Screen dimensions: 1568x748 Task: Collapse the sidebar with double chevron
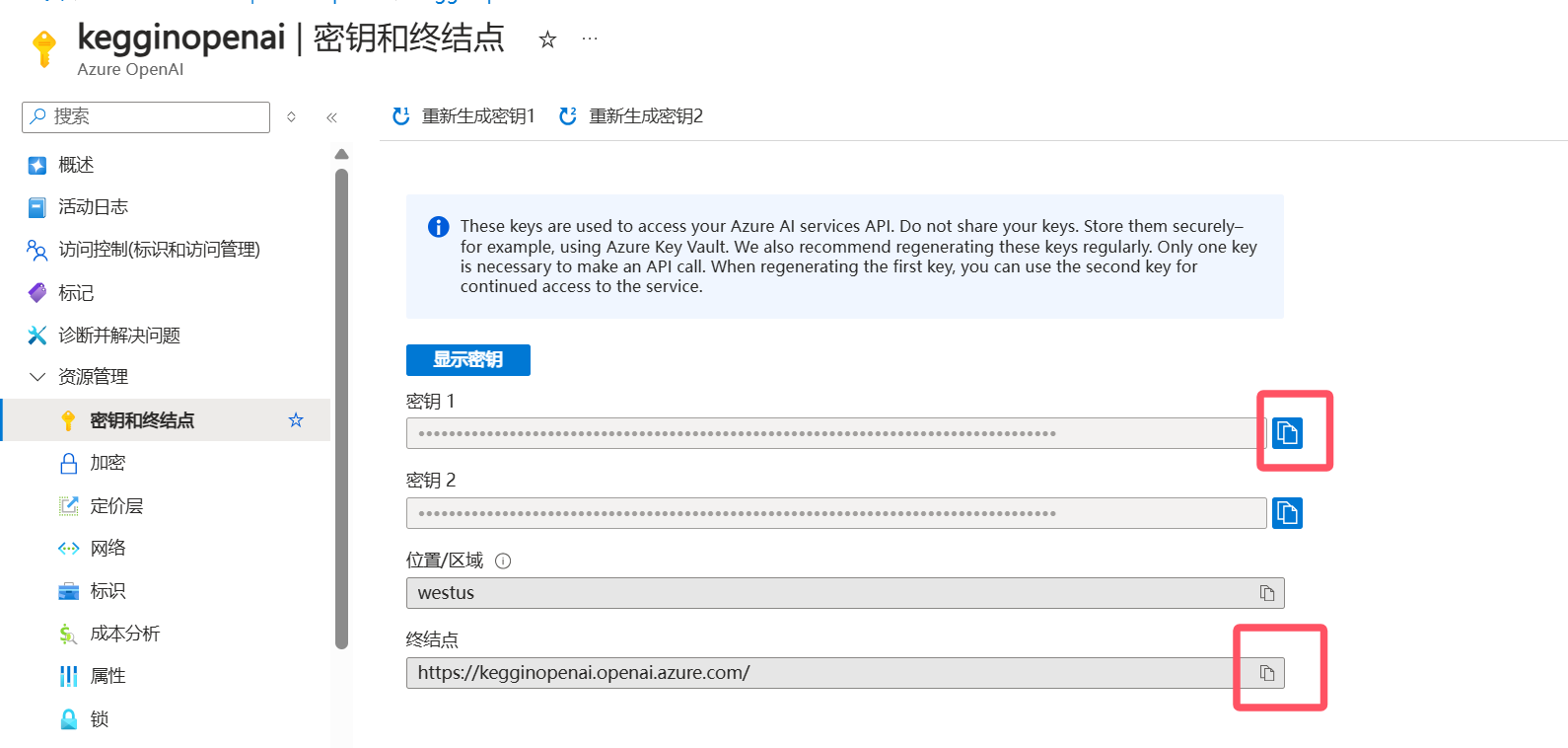[332, 117]
